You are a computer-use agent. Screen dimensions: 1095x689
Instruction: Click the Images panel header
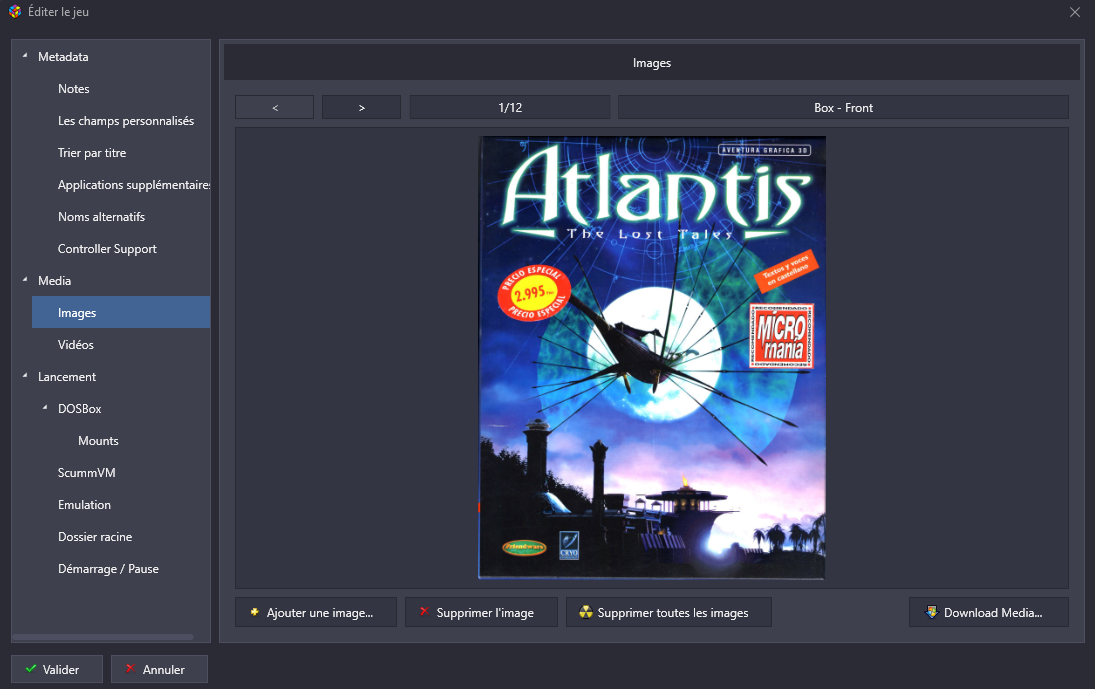pos(652,63)
